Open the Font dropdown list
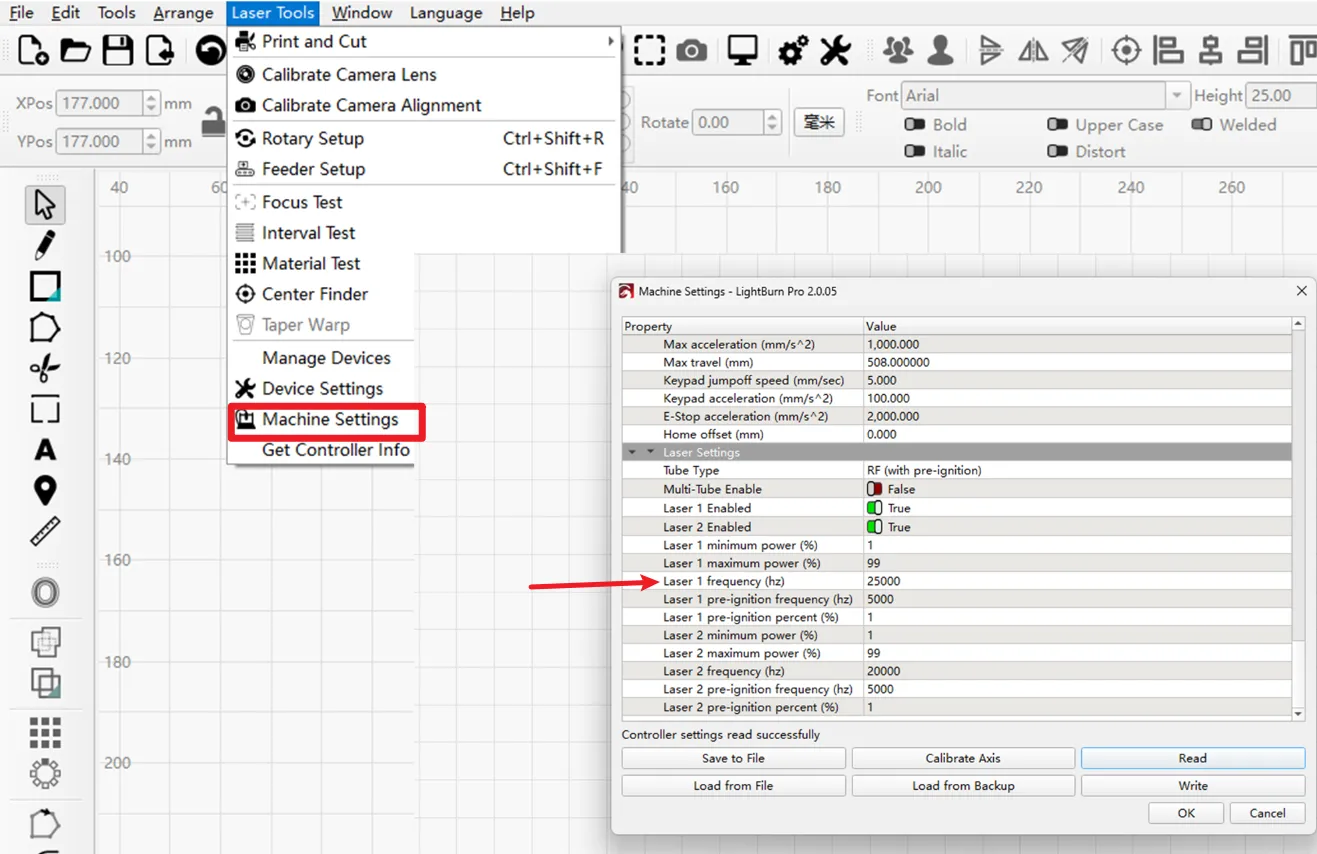The height and width of the screenshot is (854, 1317). tap(1177, 96)
